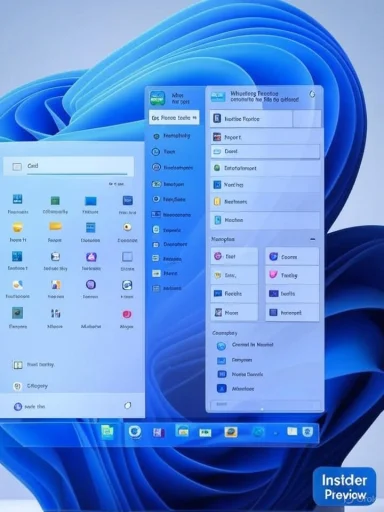384x512 pixels.
Task: Open the globe icon entry in bottom list
Action: [245, 345]
